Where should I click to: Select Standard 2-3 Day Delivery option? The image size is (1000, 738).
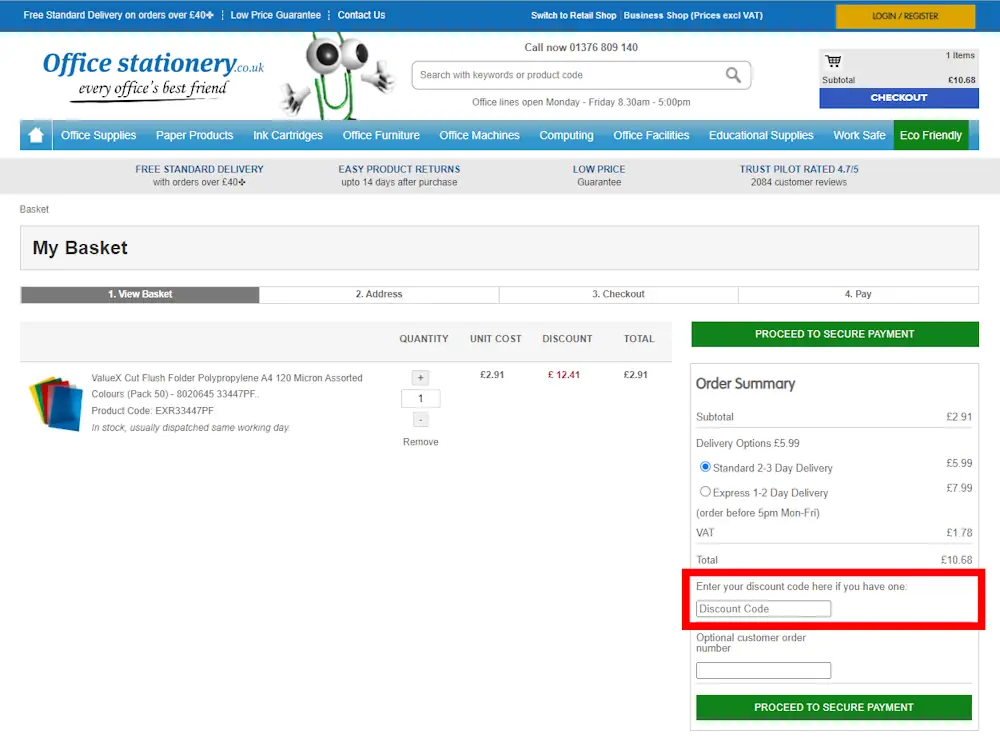(705, 467)
